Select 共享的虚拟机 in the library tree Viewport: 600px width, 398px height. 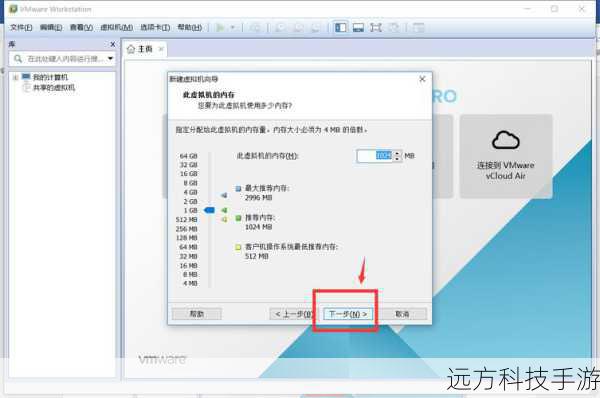coord(54,88)
